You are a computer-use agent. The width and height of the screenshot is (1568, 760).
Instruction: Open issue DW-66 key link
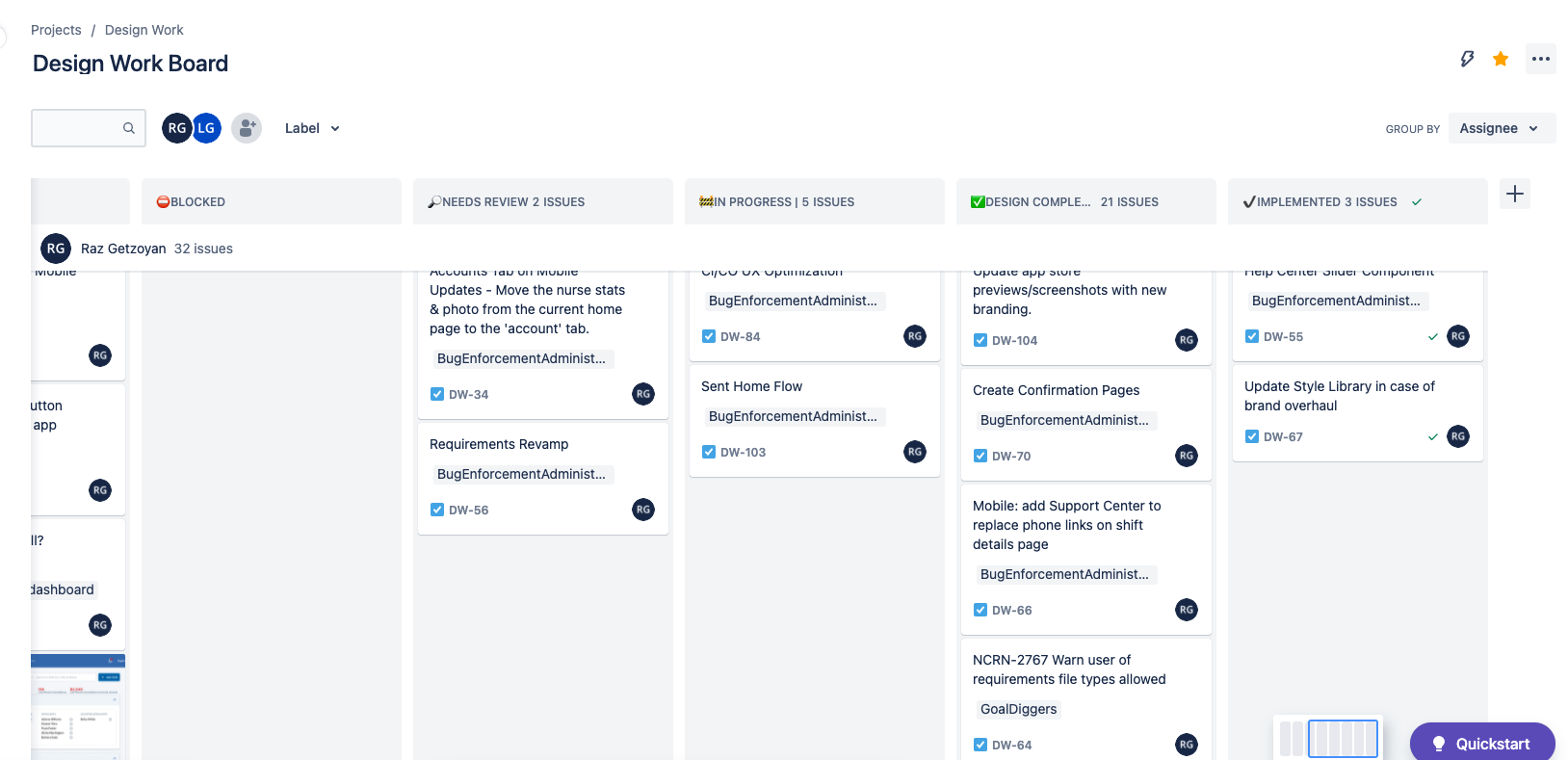click(x=1011, y=611)
